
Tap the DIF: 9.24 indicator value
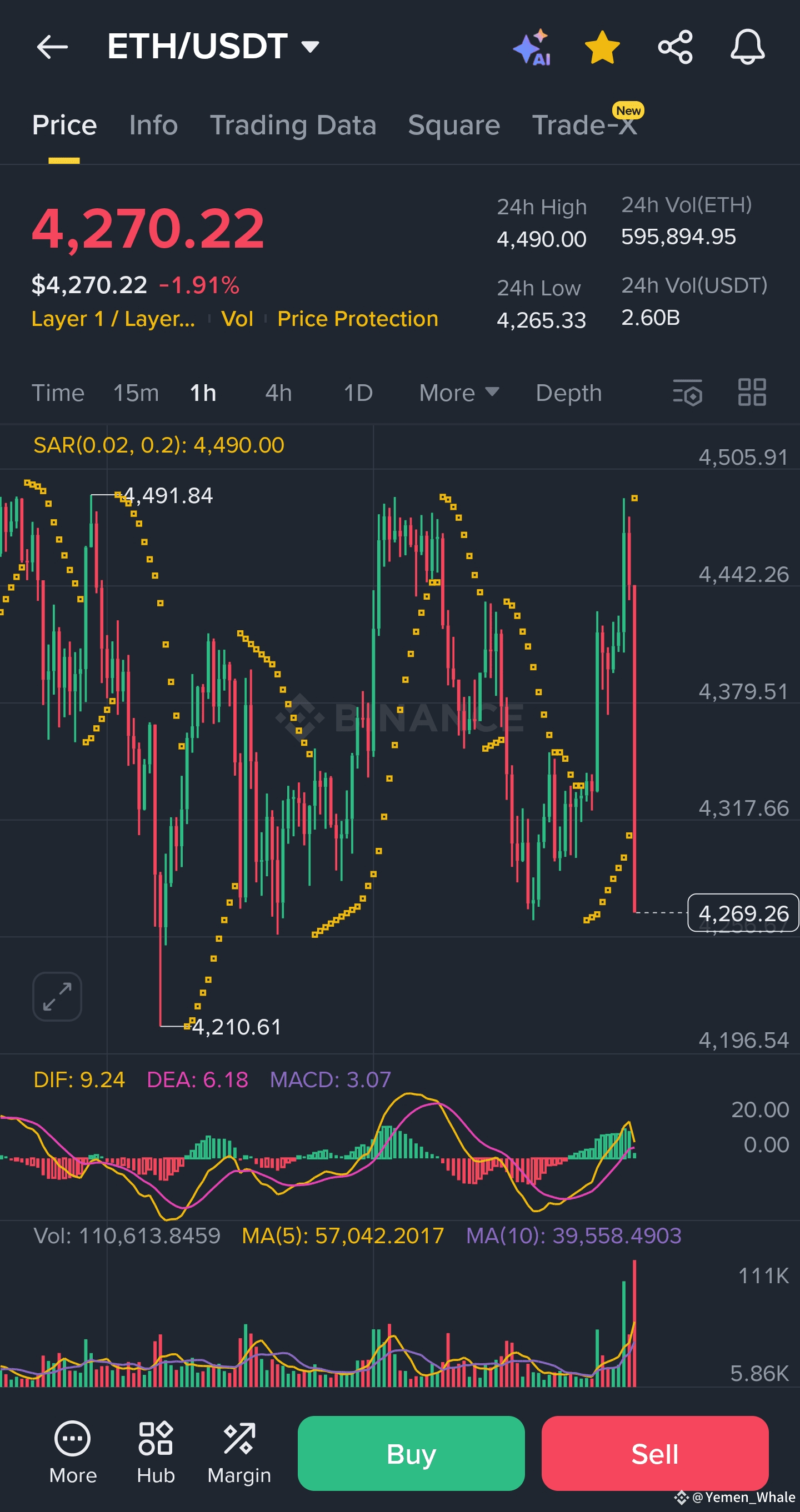click(x=79, y=1079)
